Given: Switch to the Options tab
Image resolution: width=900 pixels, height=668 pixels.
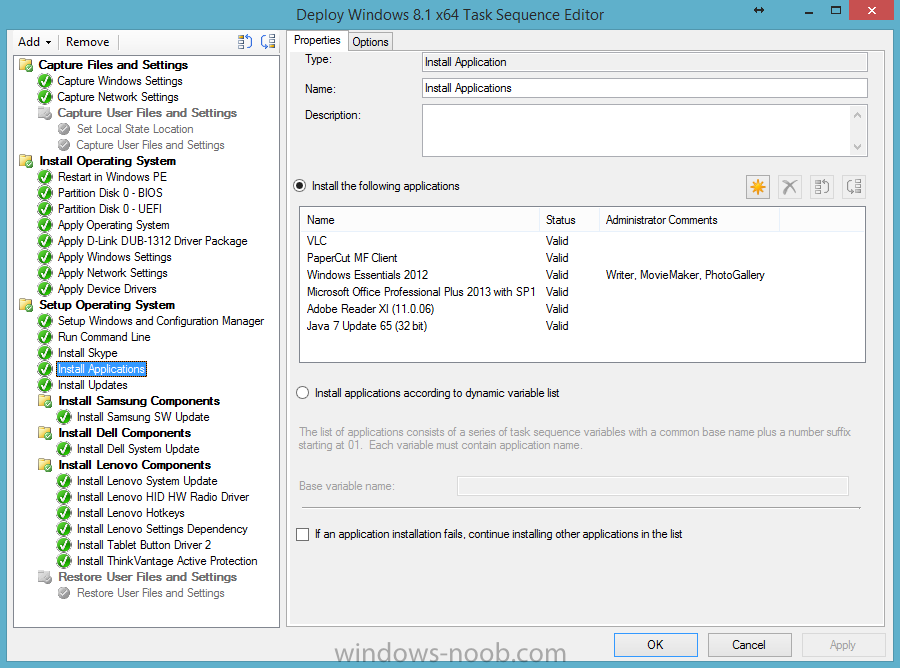Looking at the screenshot, I should pos(370,42).
